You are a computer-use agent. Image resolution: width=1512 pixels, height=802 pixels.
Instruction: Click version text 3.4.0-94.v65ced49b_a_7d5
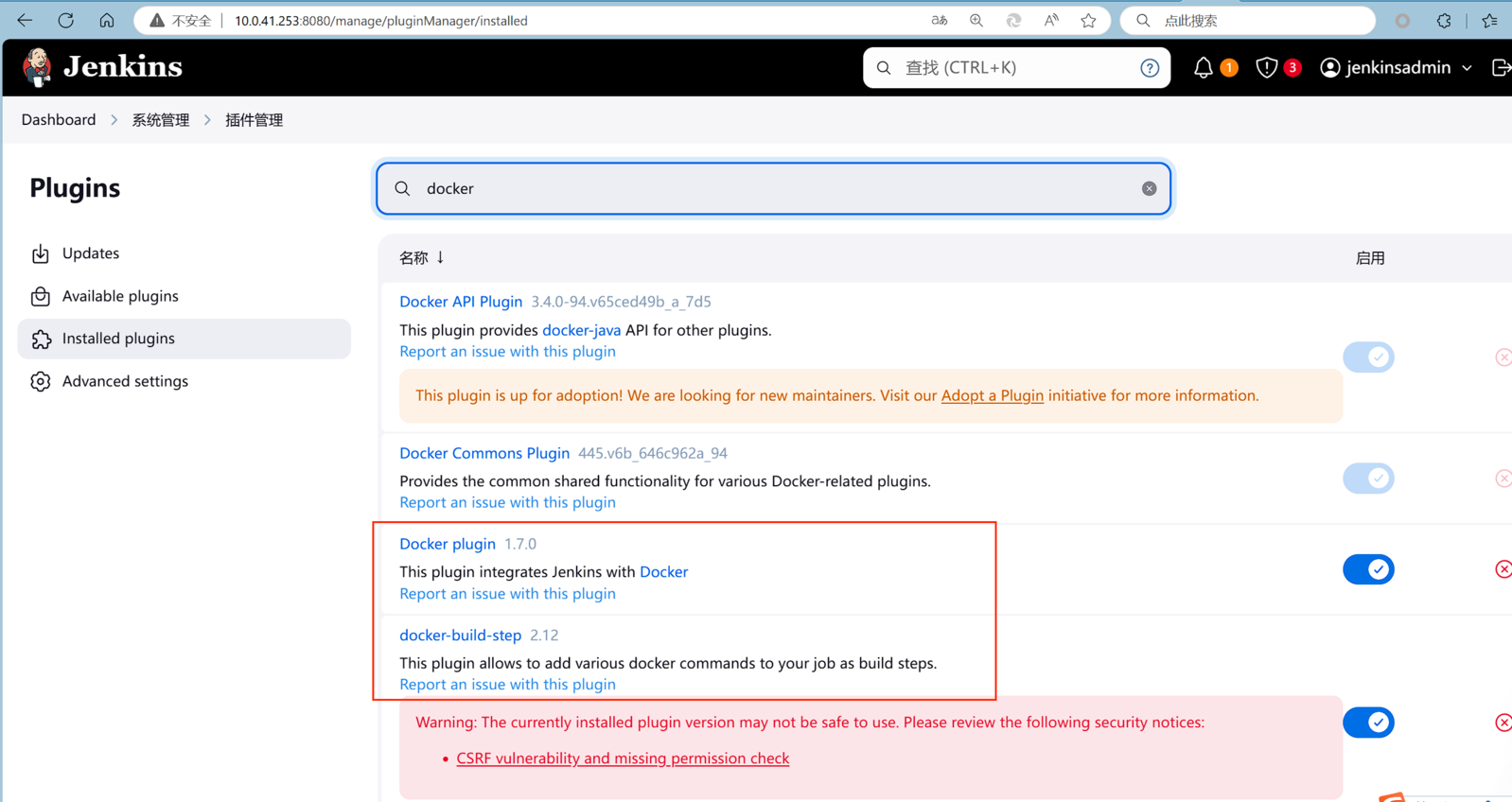(x=621, y=302)
